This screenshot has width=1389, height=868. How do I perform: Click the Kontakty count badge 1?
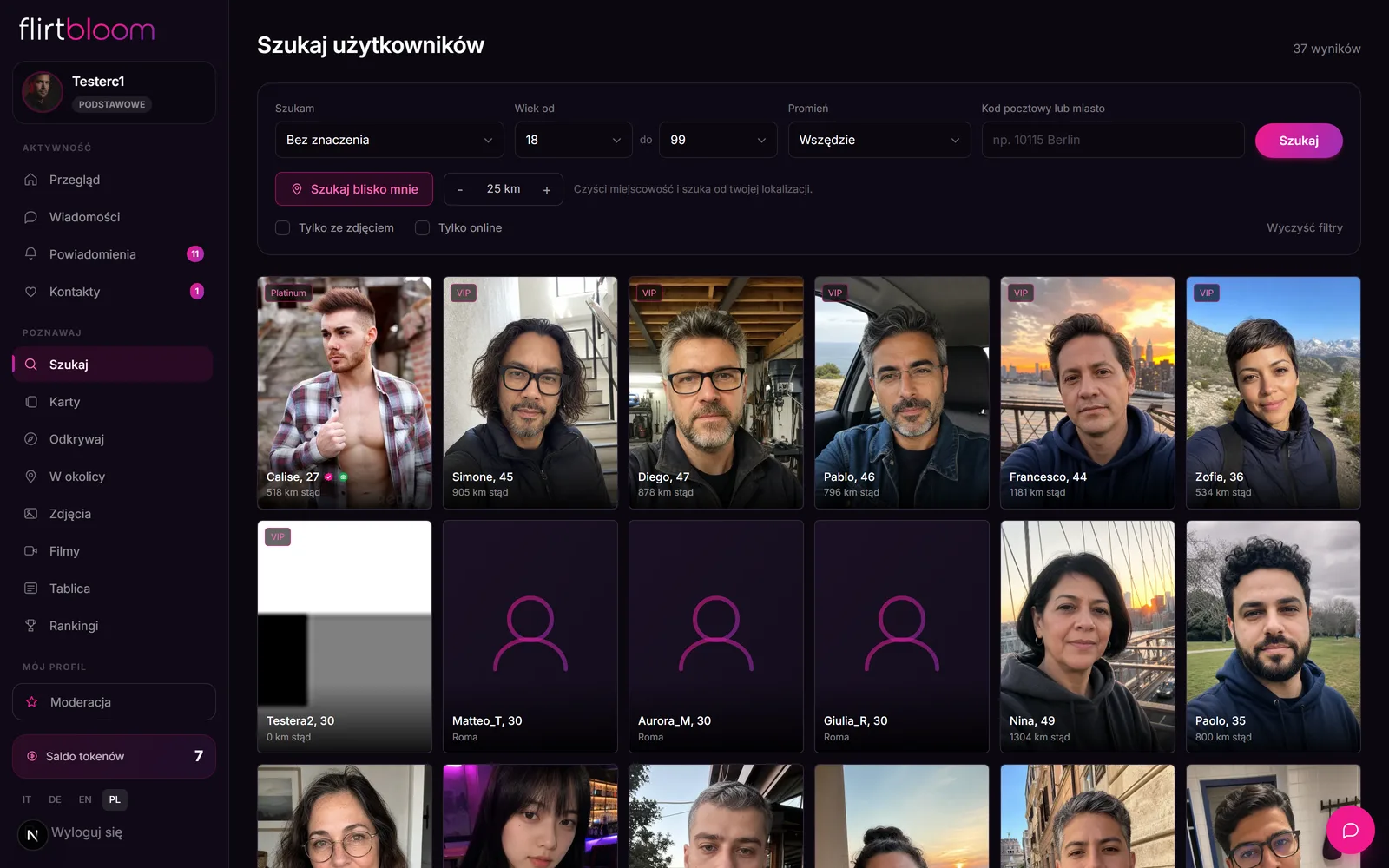point(197,292)
